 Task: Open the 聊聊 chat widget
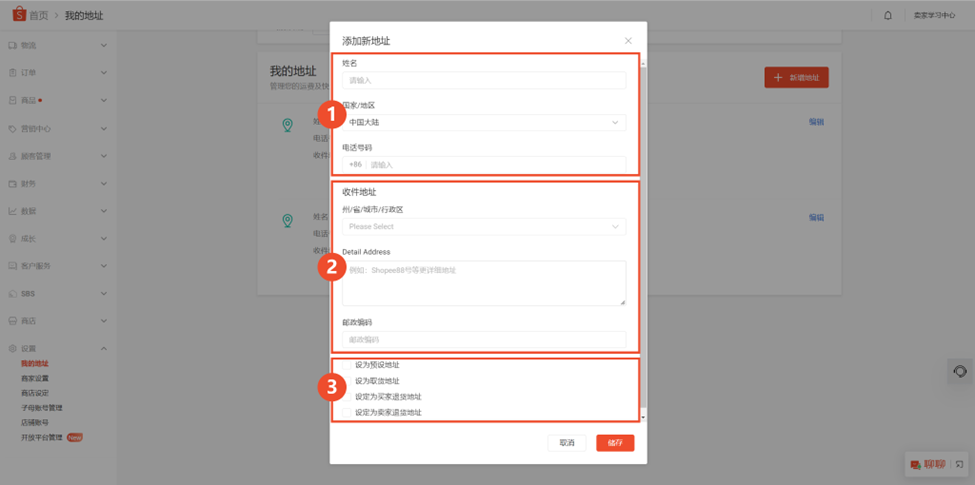pyautogui.click(x=927, y=464)
